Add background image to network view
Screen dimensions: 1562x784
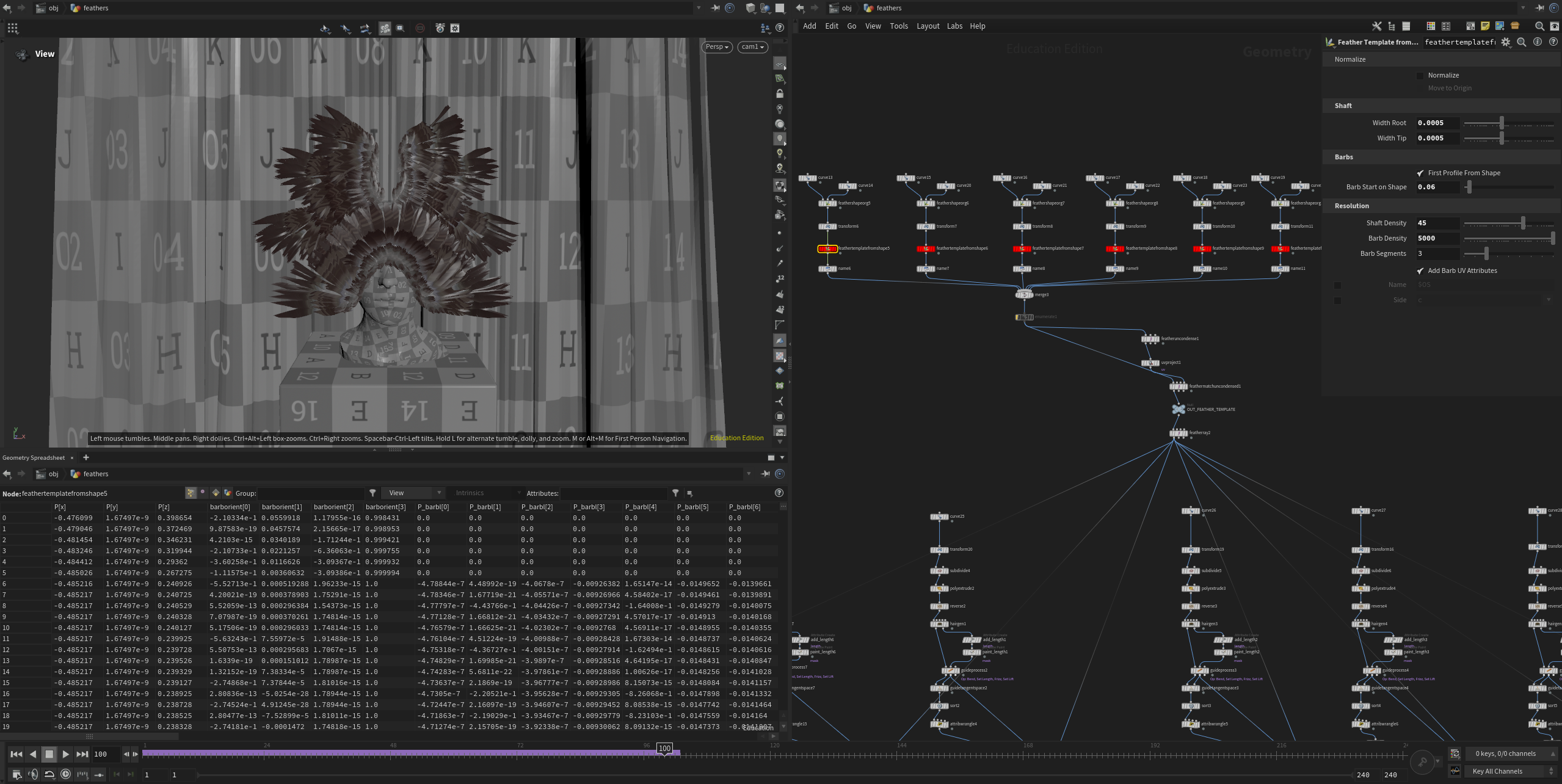pyautogui.click(x=1500, y=26)
